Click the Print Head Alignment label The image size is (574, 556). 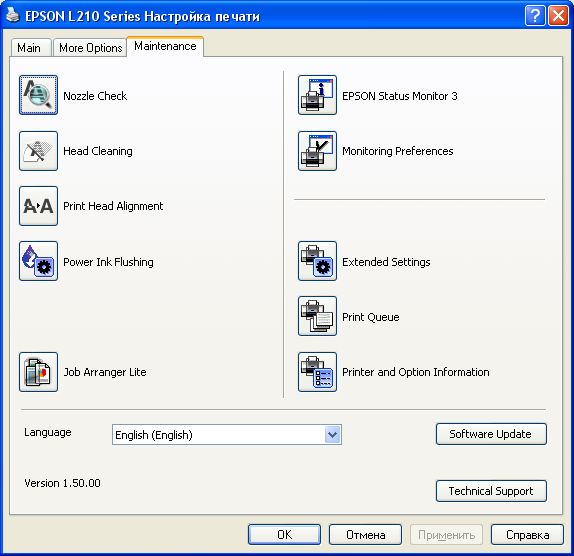click(113, 206)
